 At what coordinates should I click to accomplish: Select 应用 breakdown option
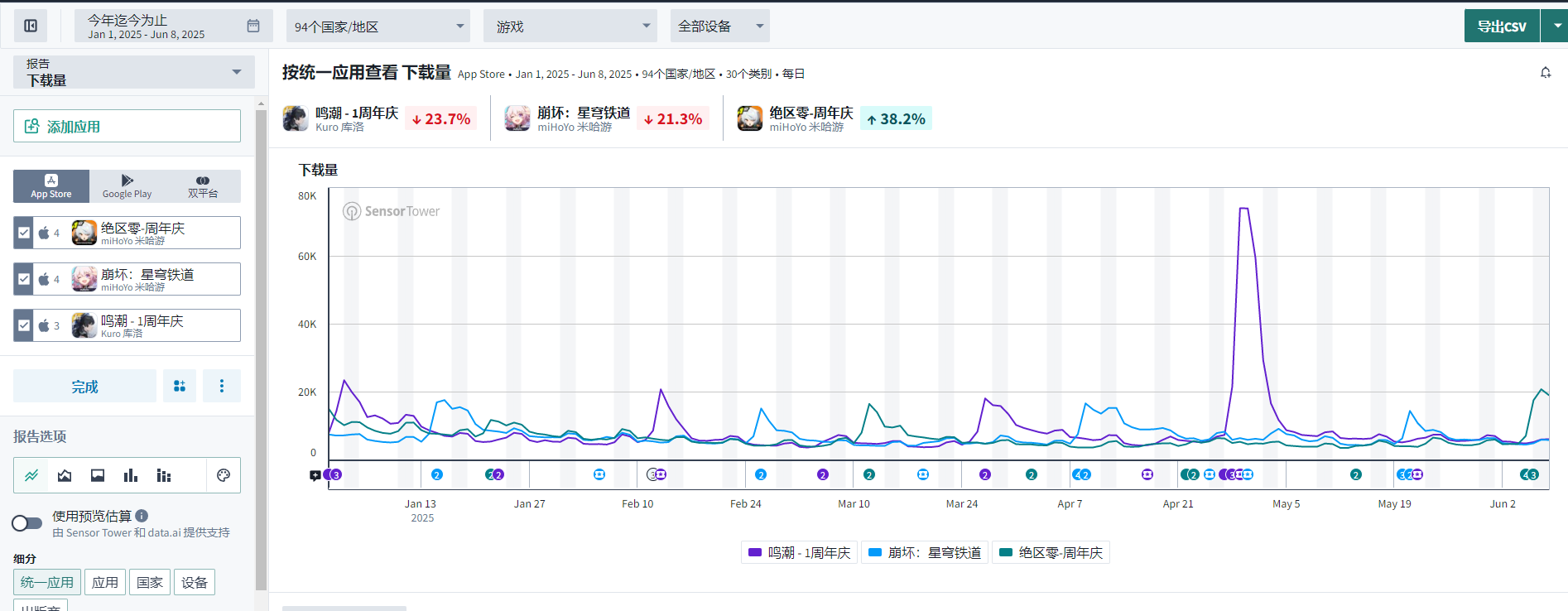[x=105, y=582]
